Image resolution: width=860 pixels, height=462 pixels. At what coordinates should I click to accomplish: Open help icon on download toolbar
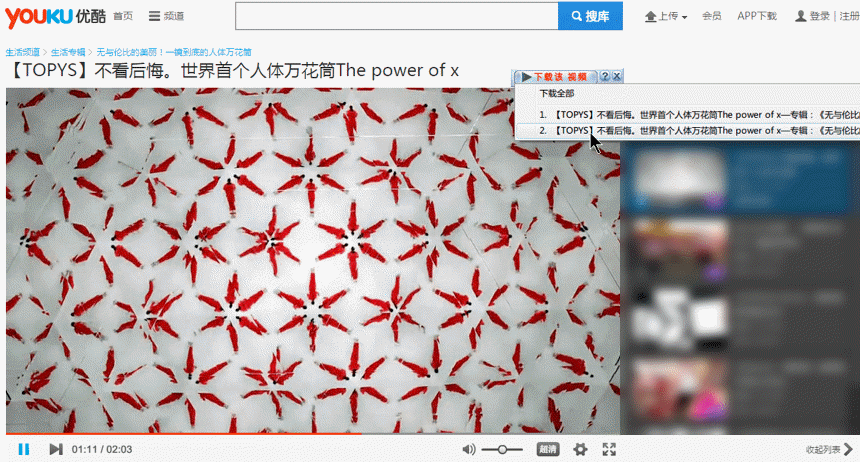pyautogui.click(x=604, y=77)
